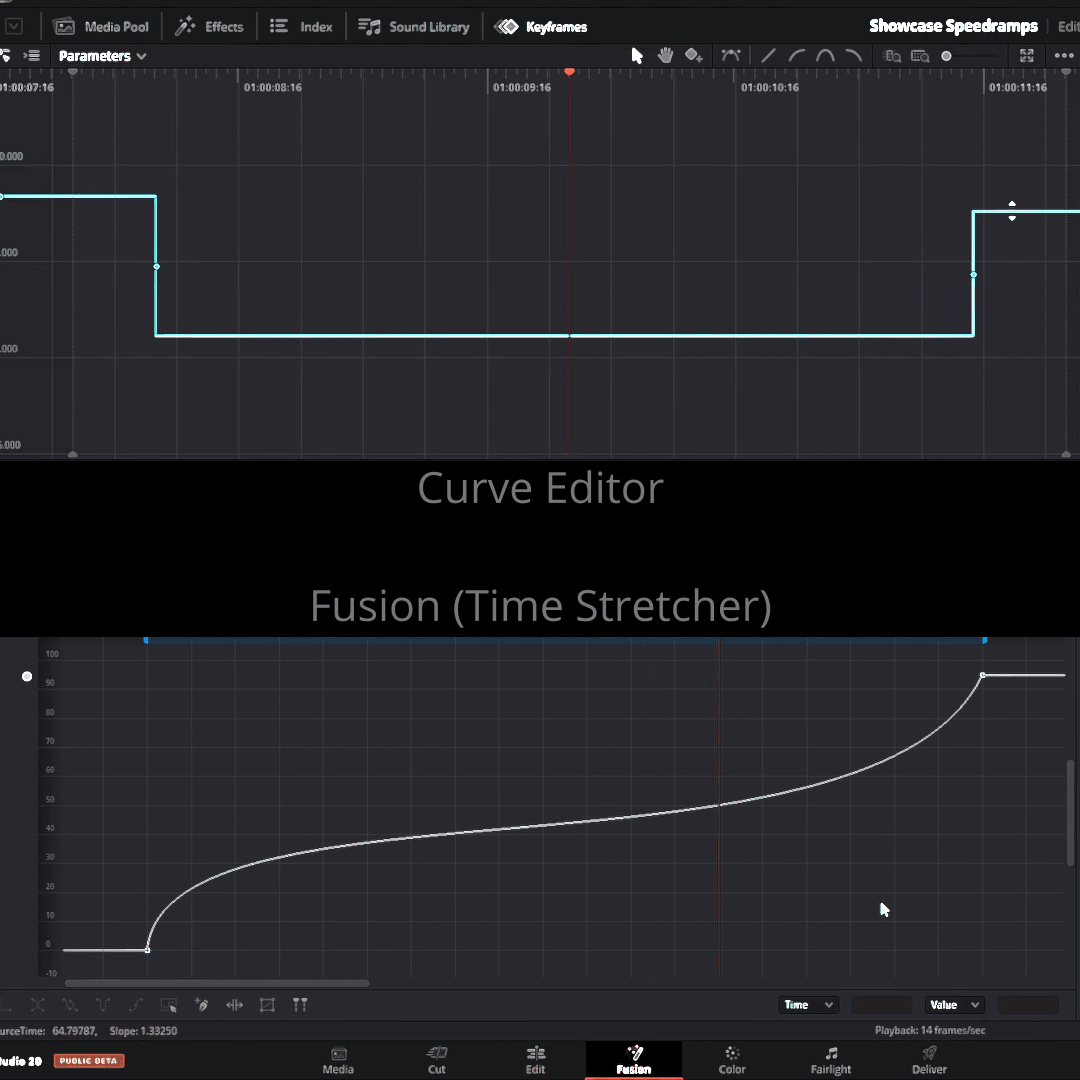1080x1080 pixels.
Task: Switch to the Color page
Action: point(732,1060)
